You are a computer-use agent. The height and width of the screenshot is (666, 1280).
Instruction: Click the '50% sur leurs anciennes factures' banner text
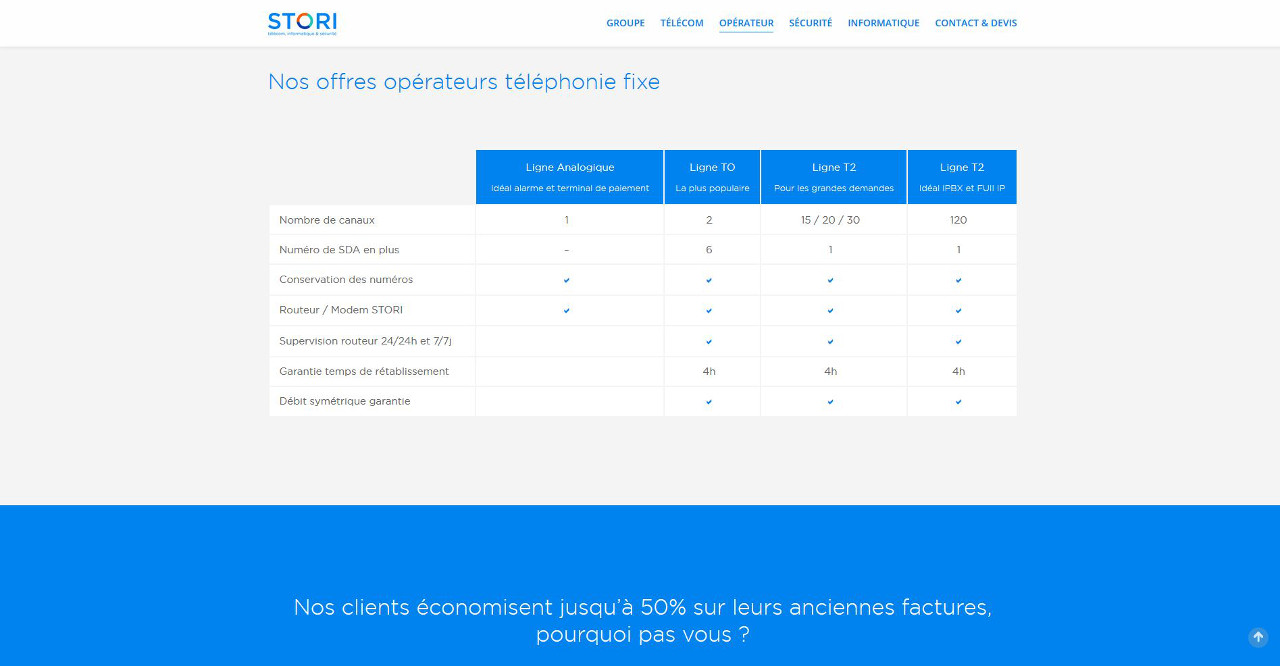(642, 608)
